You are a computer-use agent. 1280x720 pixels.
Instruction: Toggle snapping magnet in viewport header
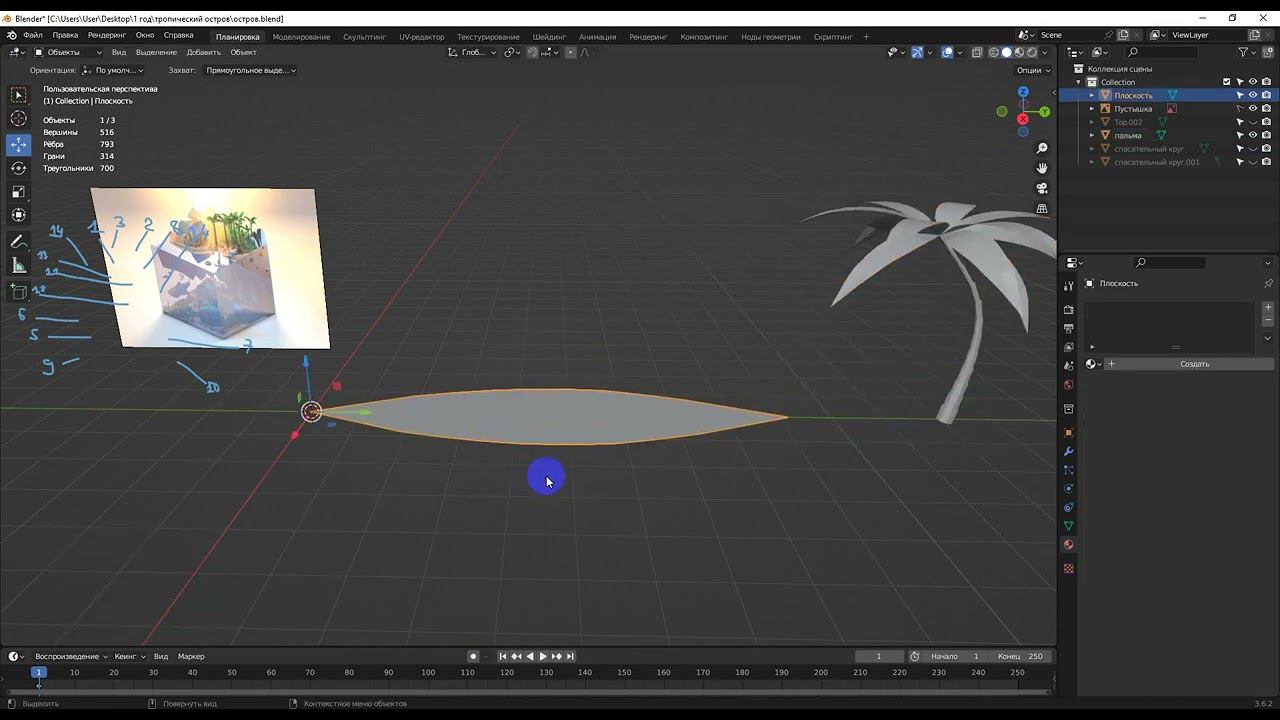pyautogui.click(x=532, y=52)
